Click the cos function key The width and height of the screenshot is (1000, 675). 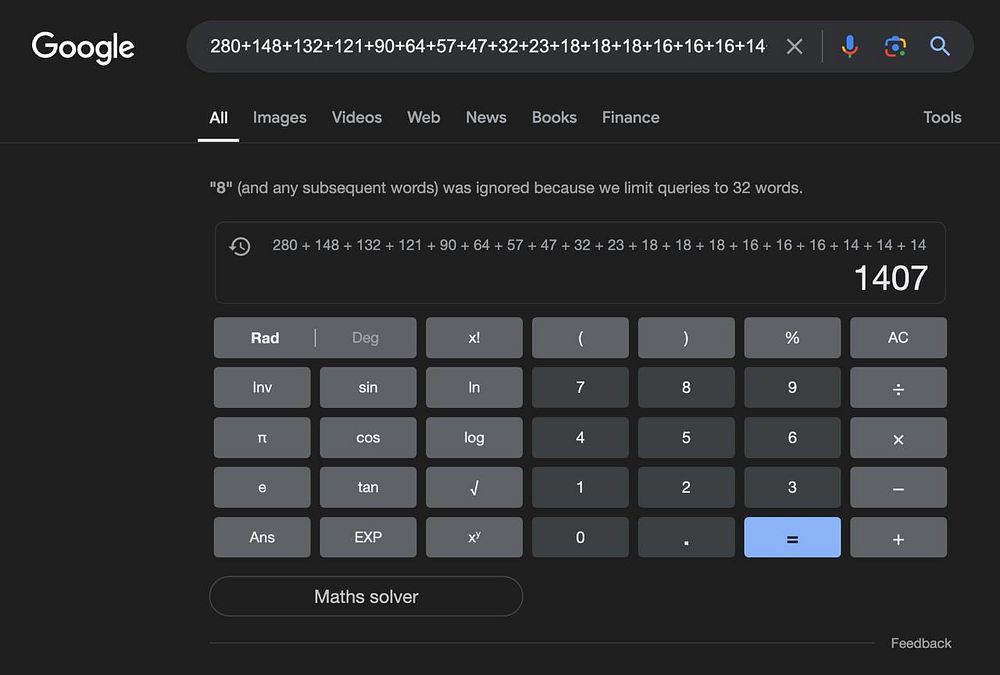tap(368, 438)
